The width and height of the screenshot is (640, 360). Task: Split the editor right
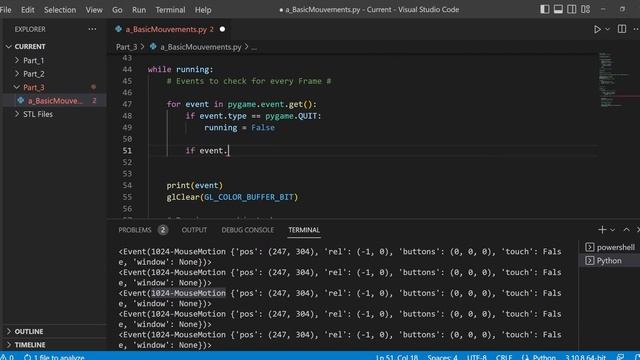(x=622, y=29)
